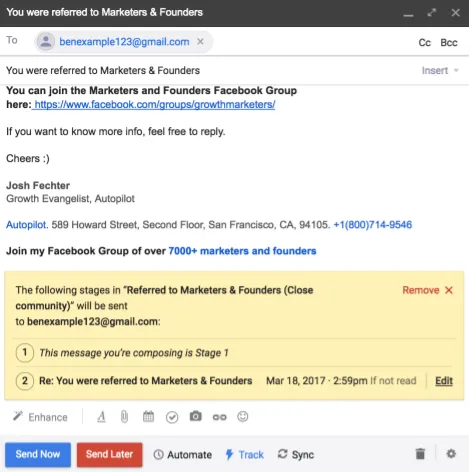Image resolution: width=472 pixels, height=474 pixels.
Task: Toggle email tracking with the Track button
Action: [245, 455]
